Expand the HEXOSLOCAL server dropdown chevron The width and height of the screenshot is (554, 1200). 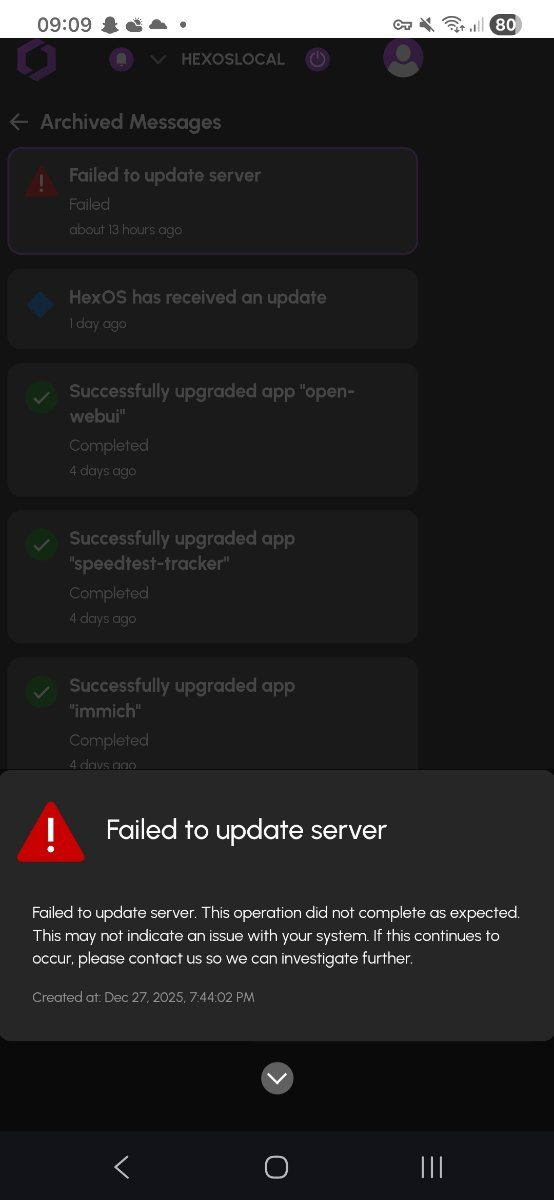pyautogui.click(x=158, y=60)
